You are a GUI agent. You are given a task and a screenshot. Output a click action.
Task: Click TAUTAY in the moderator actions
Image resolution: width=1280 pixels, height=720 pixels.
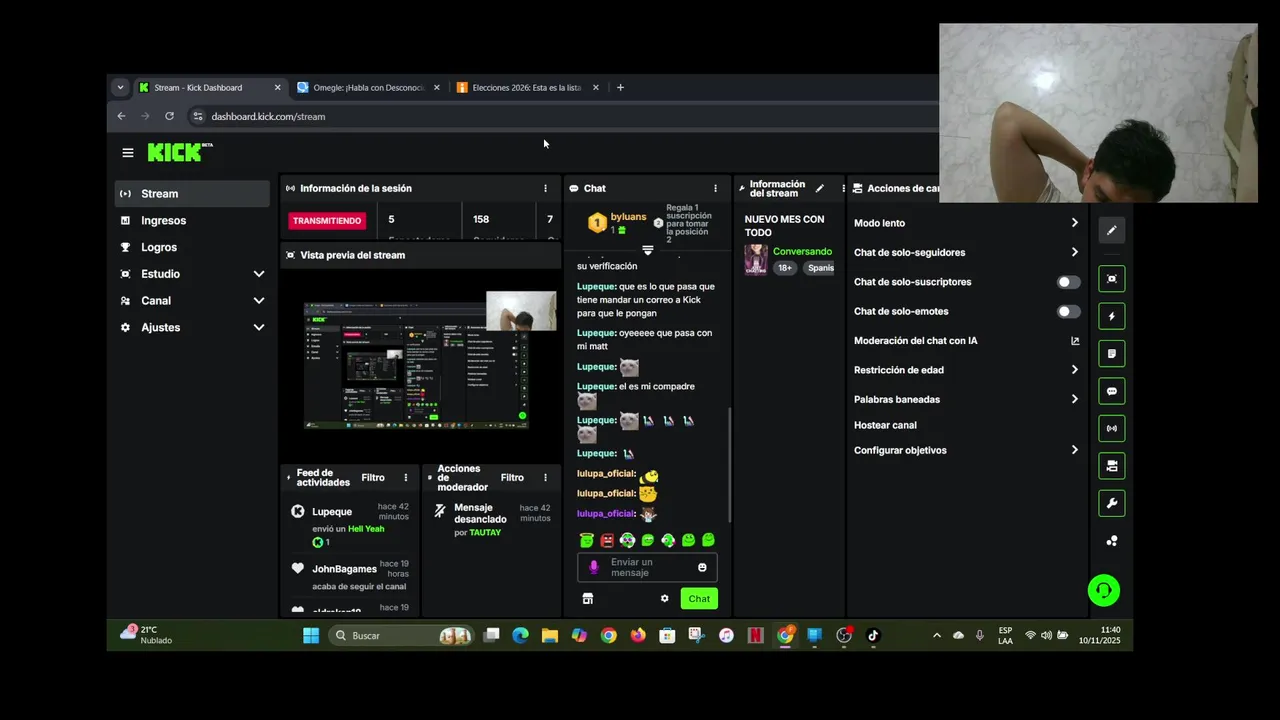[485, 533]
